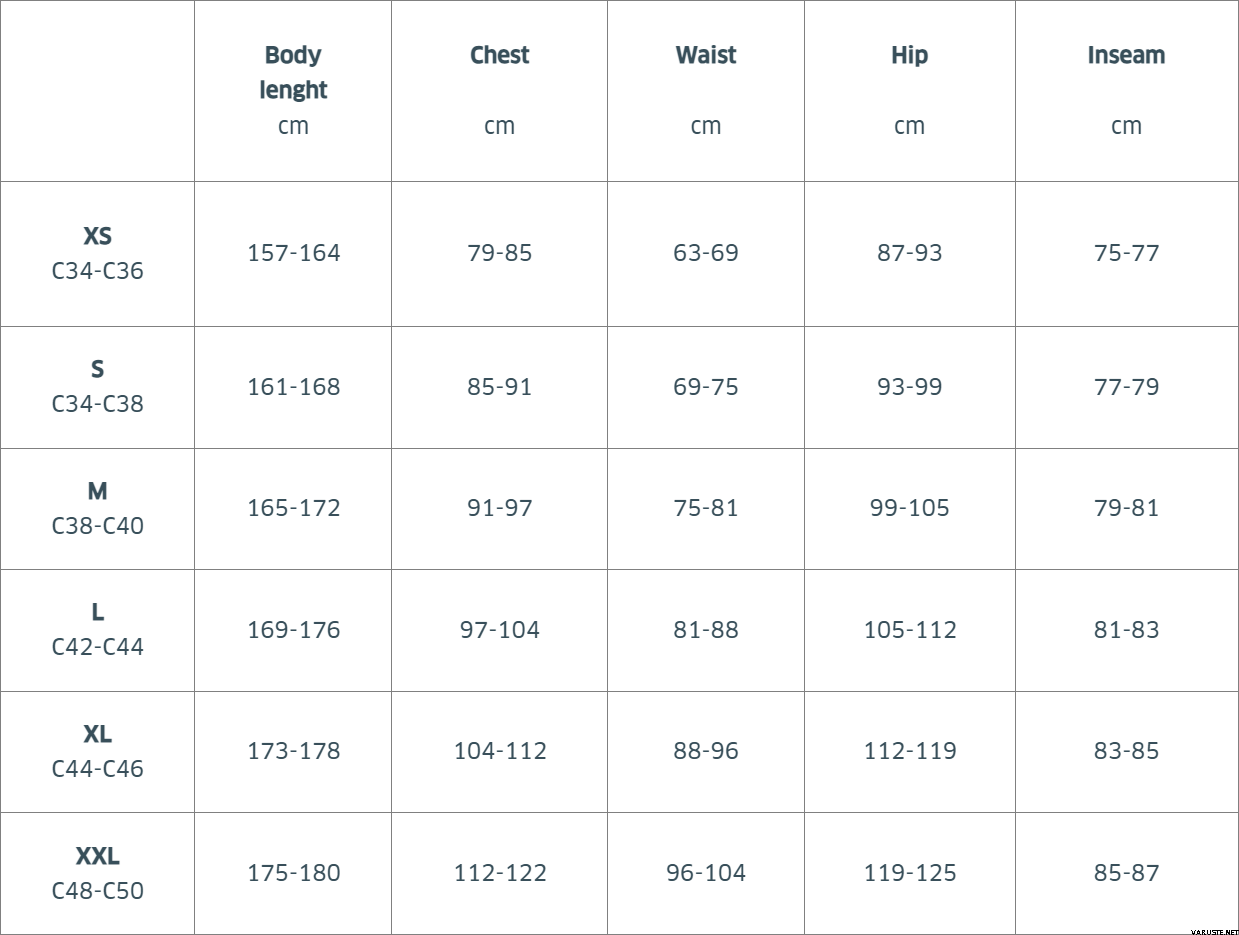Click the varuste.net watermark text

pos(1213,929)
